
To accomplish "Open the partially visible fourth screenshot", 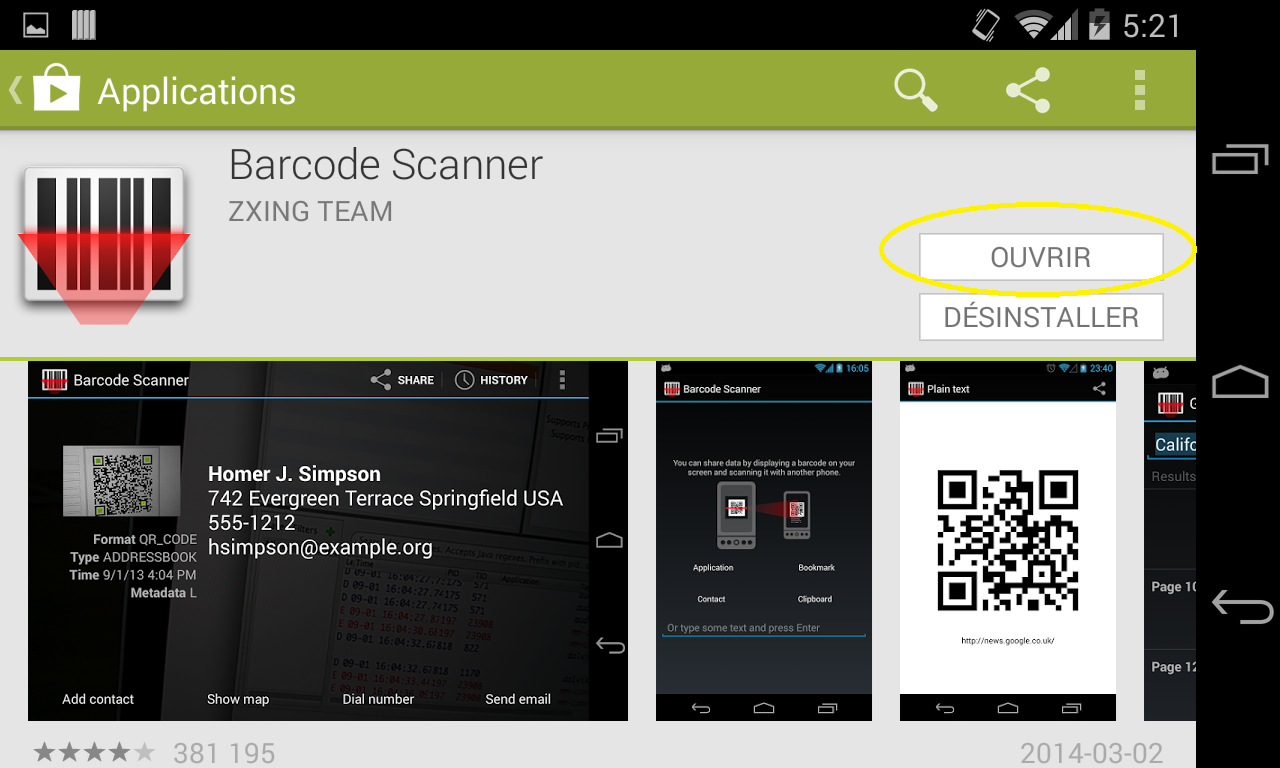I will point(1170,540).
